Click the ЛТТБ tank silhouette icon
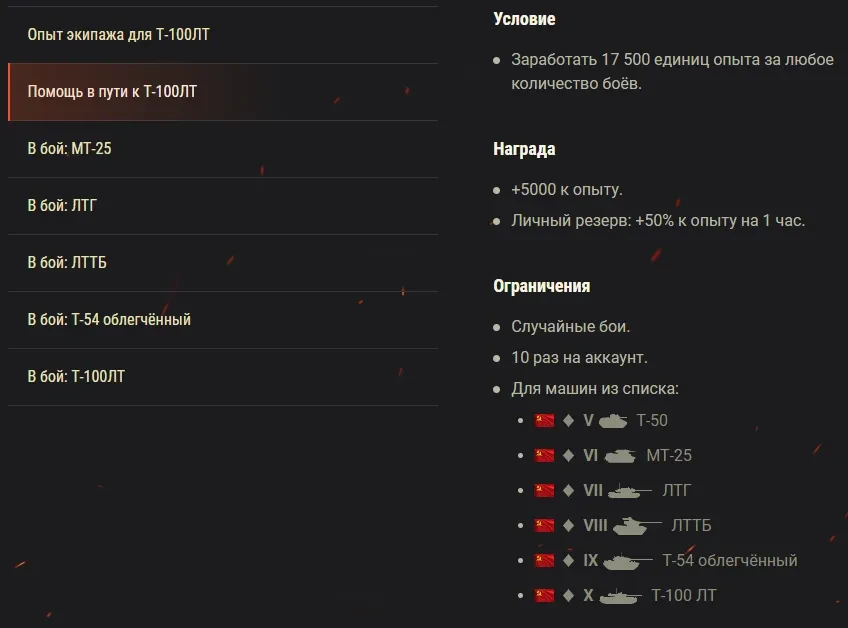The image size is (848, 628). [636, 525]
